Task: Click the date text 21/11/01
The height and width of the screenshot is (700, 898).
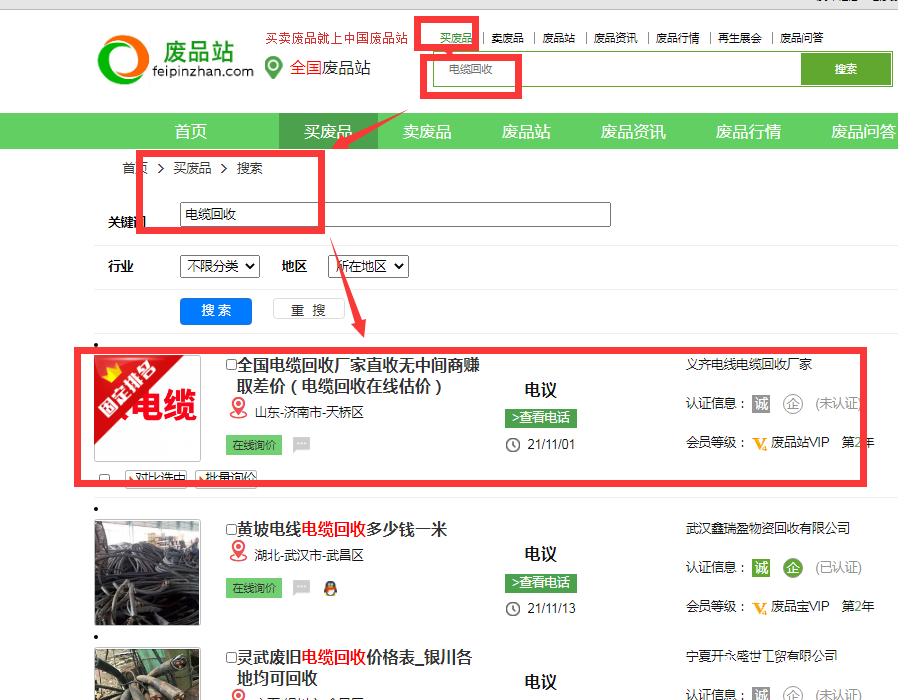Action: 551,445
